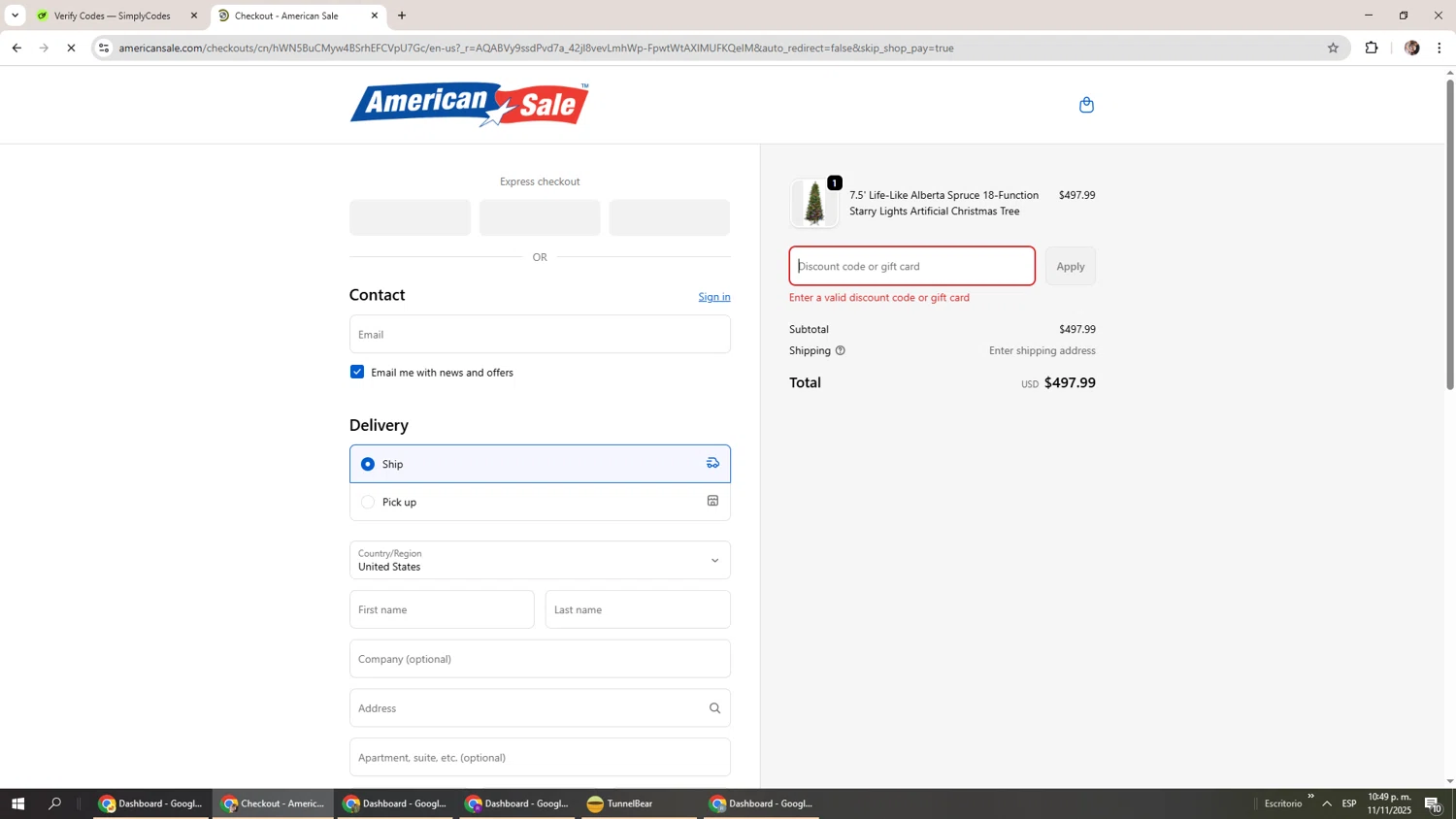The image size is (1456, 819).
Task: Click the Alberta Spruce product title text
Action: tap(943, 203)
